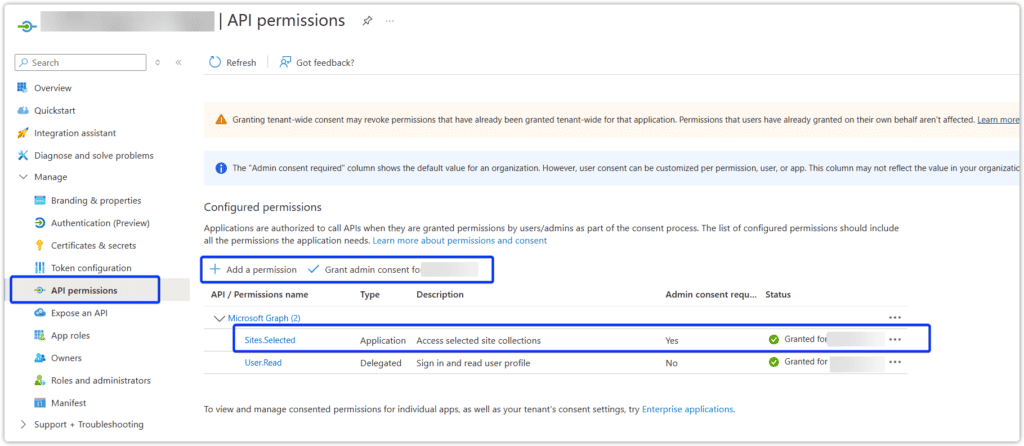Collapse the Microsoft Graph permissions group
The image size is (1024, 446).
tap(219, 318)
